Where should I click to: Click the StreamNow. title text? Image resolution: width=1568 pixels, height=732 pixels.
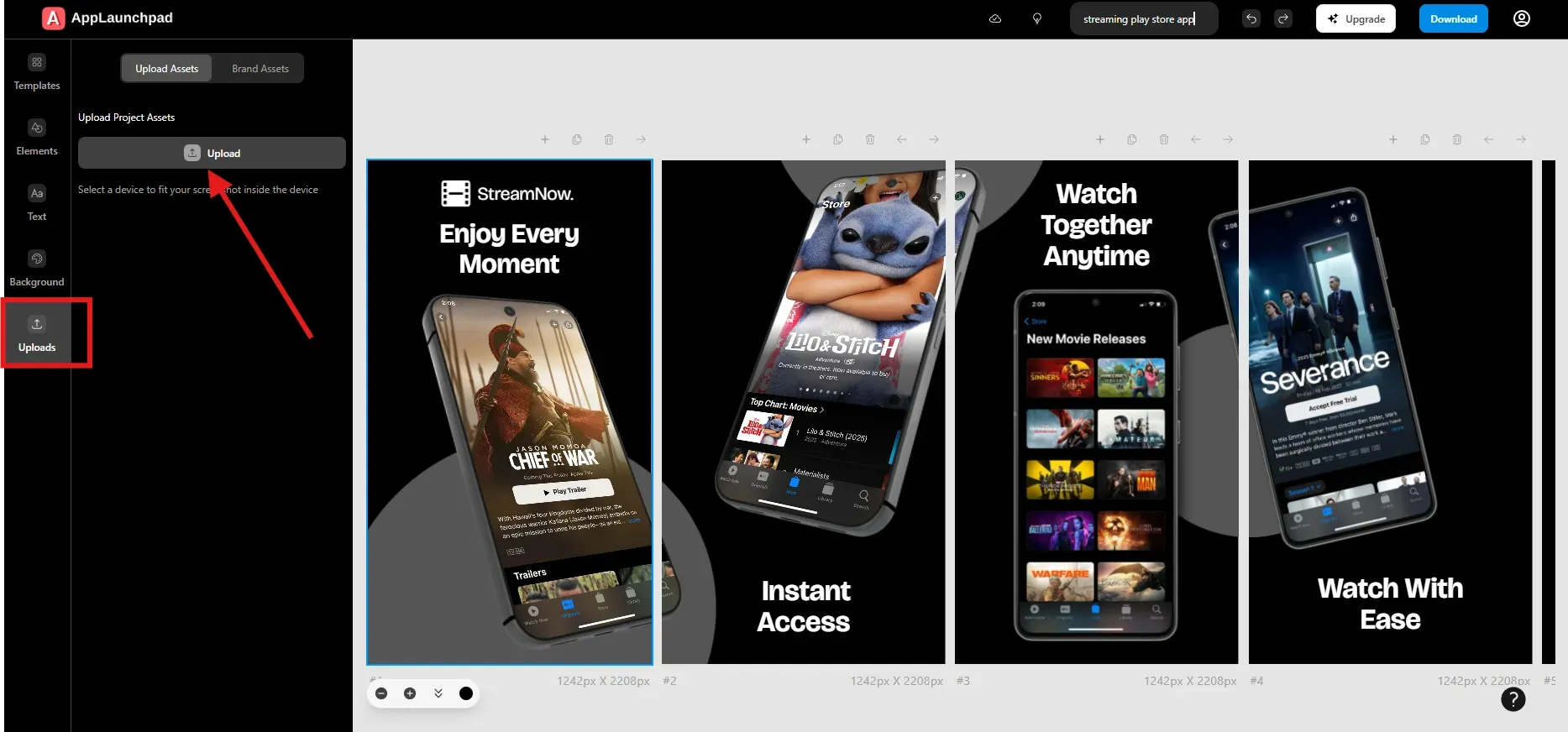pos(525,194)
